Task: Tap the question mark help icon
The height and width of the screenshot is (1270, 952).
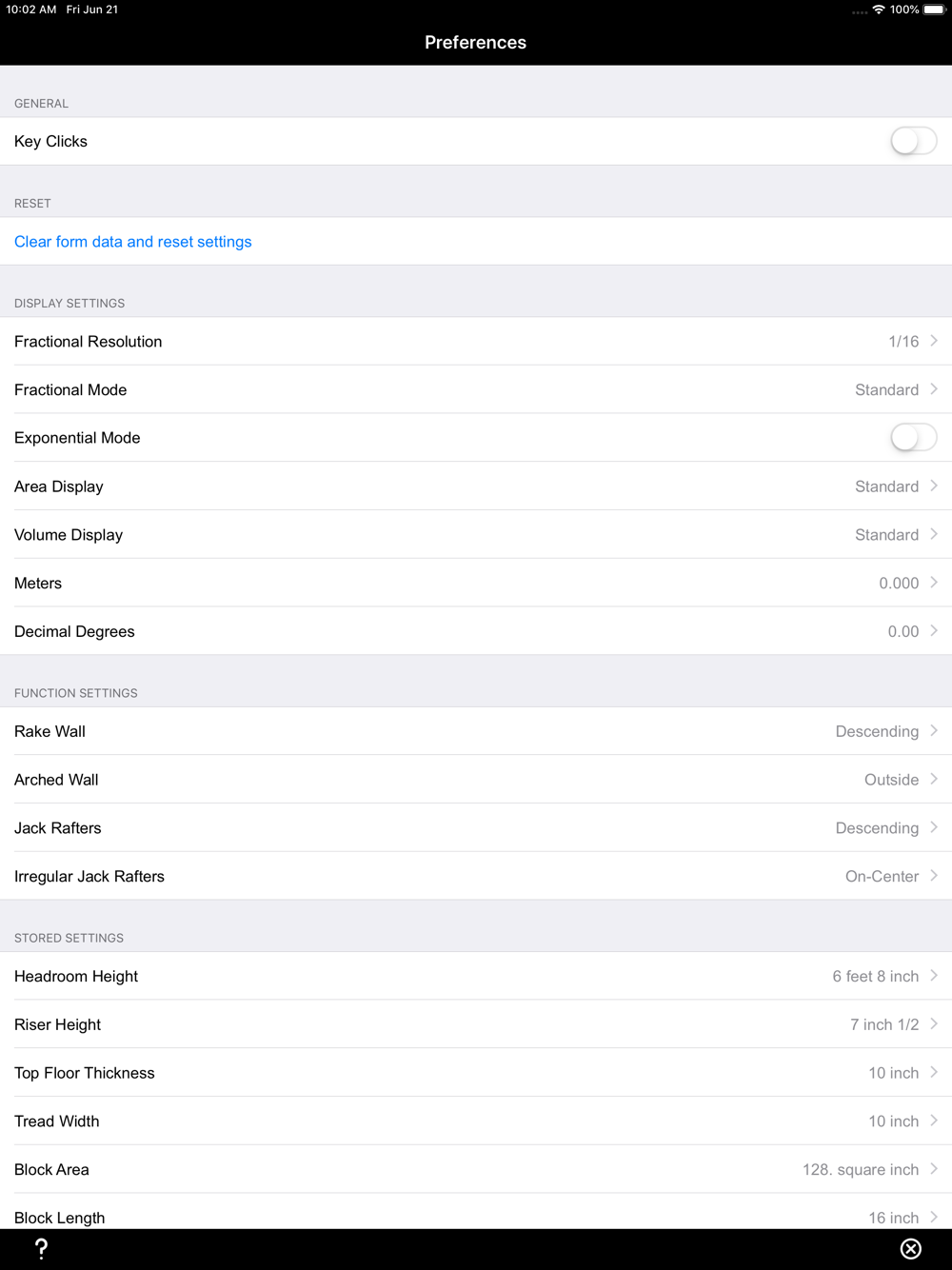Action: point(41,1249)
